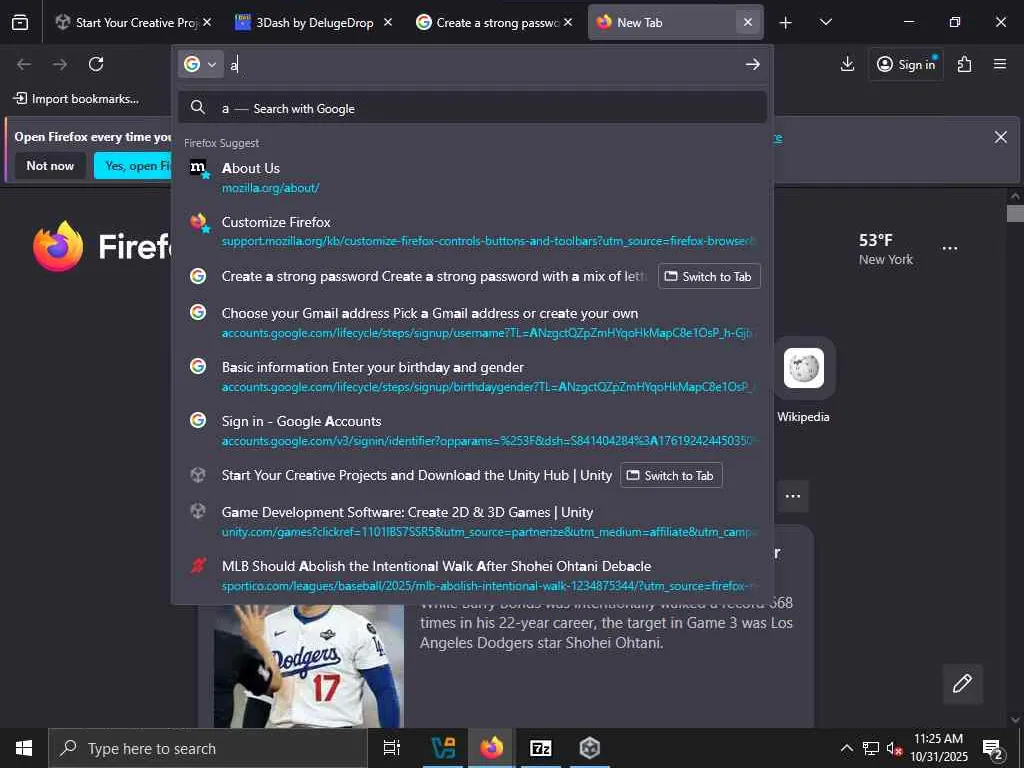
Task: Go forward with the forward arrow
Action: [60, 64]
